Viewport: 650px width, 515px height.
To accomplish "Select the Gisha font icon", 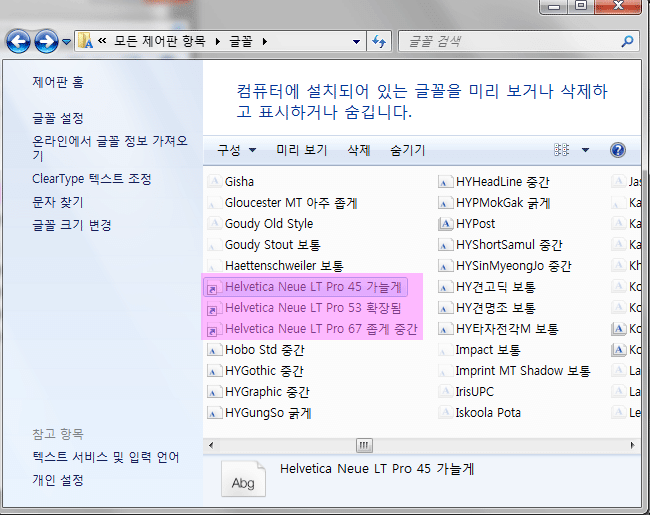I will [214, 181].
